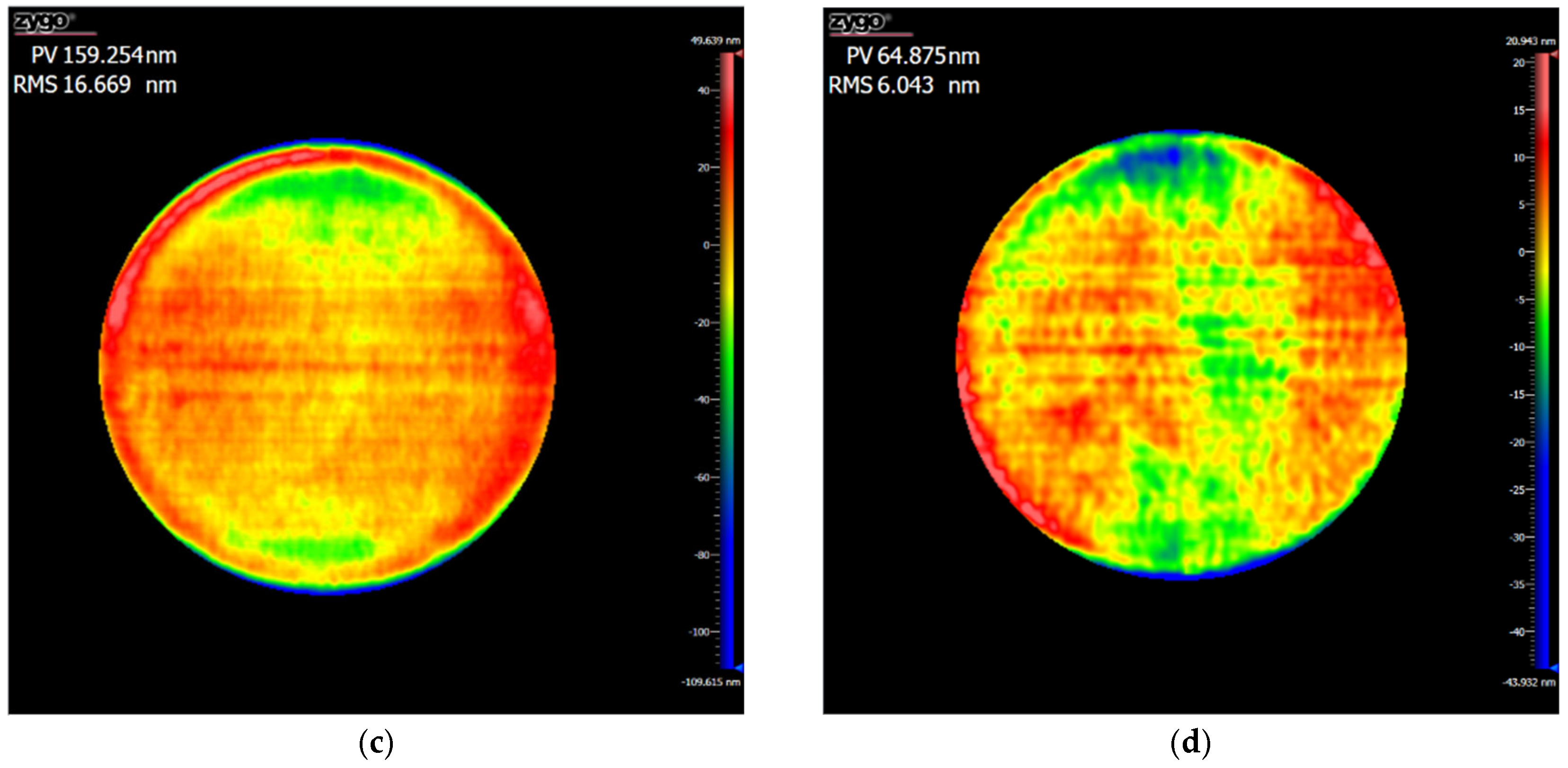Click the (c) subfigure label
1568x768 pixels.
(x=376, y=742)
